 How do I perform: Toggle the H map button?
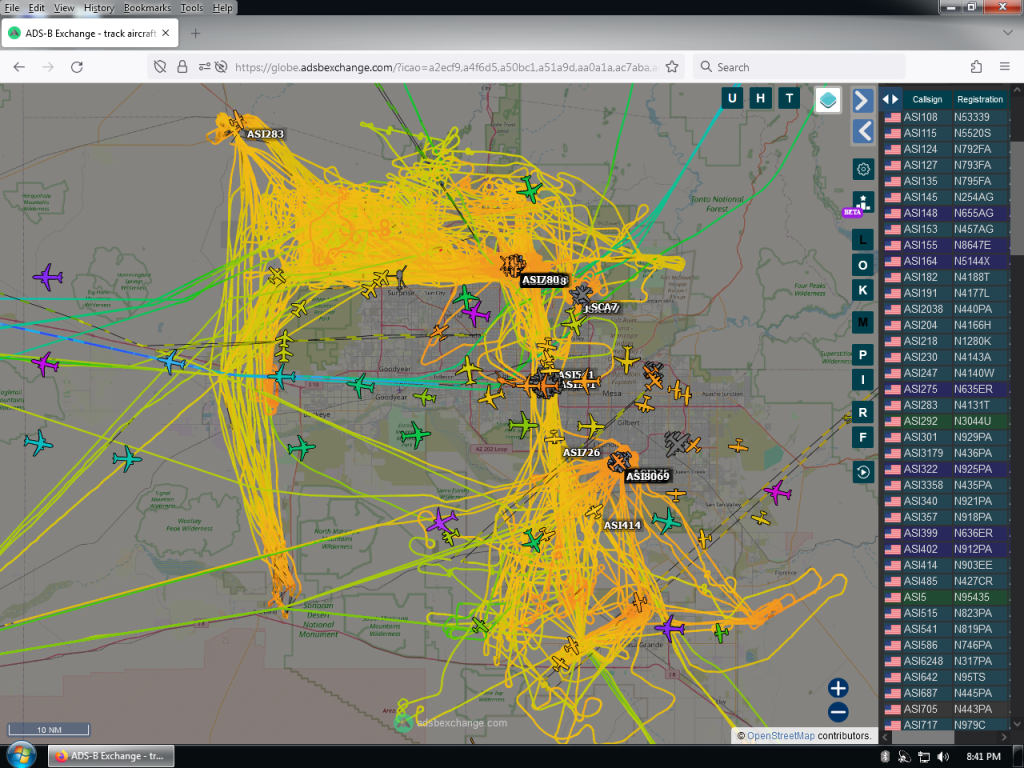760,99
